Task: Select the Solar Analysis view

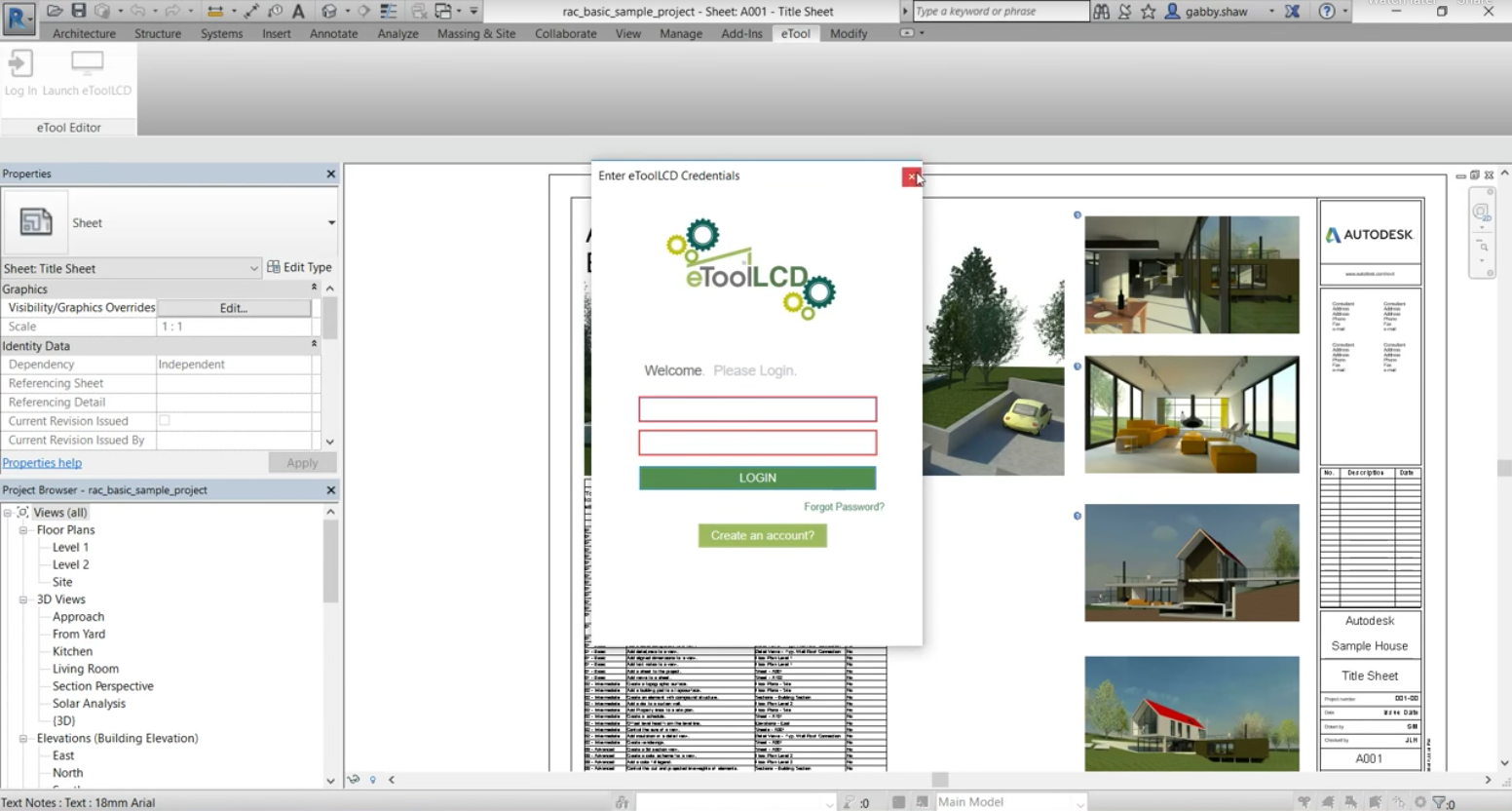Action: [x=89, y=704]
